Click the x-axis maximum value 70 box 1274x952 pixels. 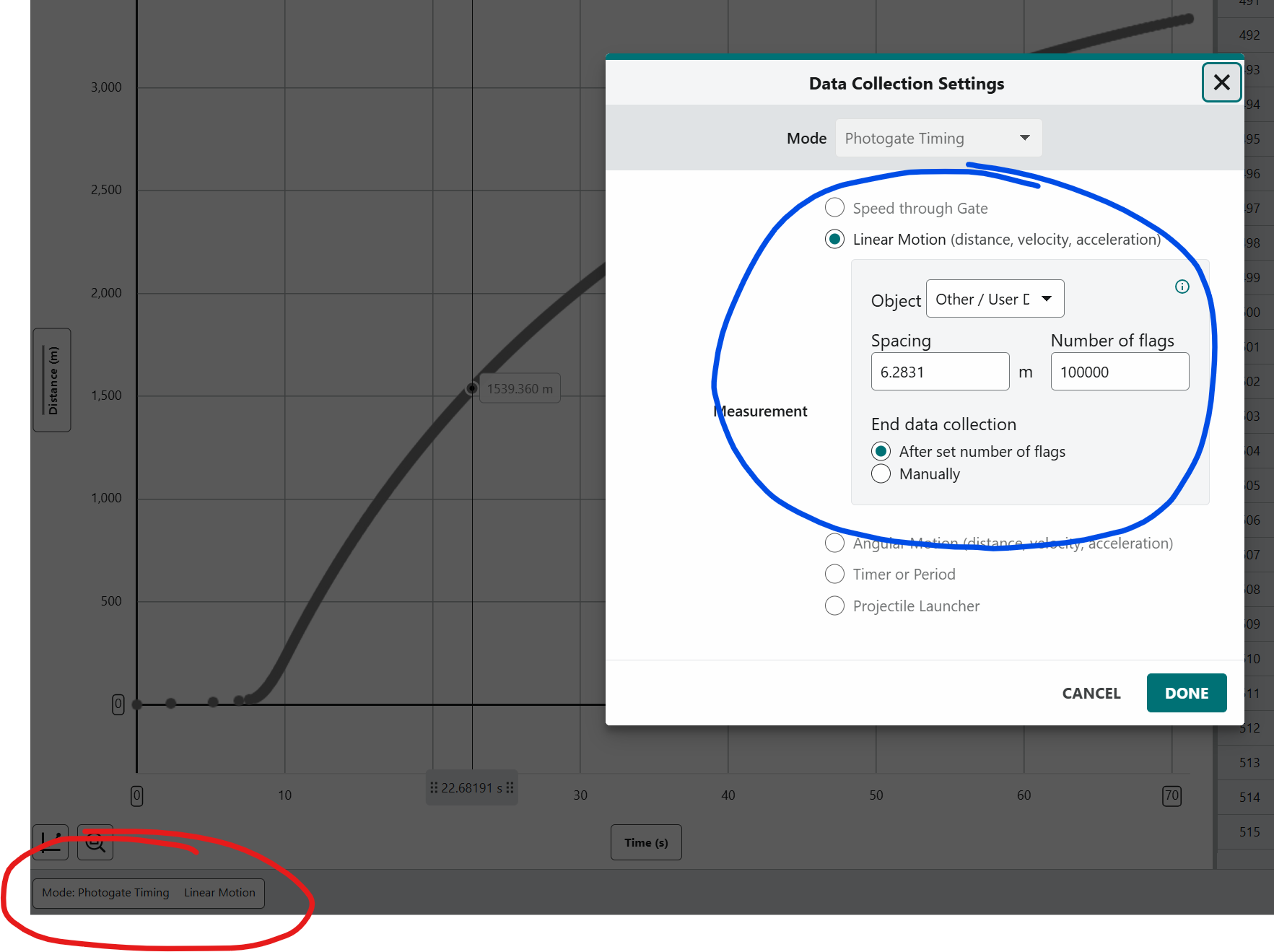click(x=1172, y=795)
